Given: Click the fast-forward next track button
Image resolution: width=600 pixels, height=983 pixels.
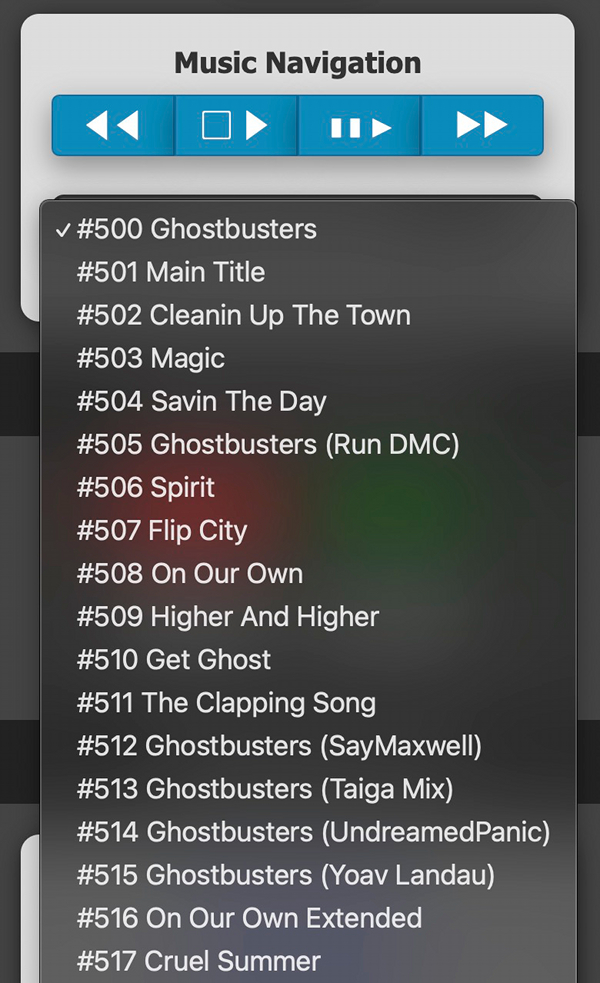Looking at the screenshot, I should pos(482,125).
